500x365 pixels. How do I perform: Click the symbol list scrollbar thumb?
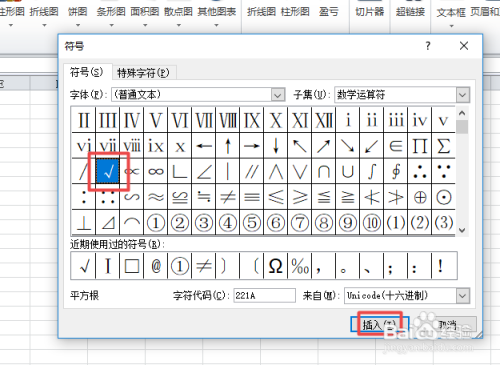[462, 127]
